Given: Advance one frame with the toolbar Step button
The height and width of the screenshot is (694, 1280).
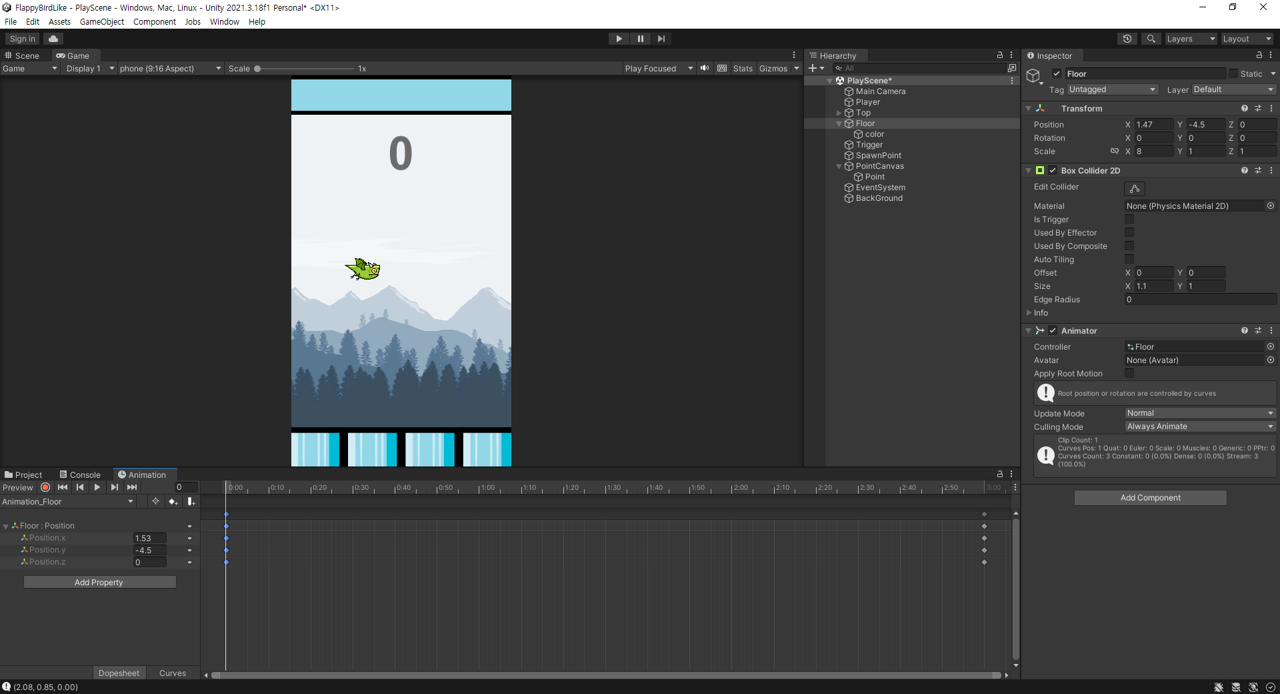Looking at the screenshot, I should click(x=661, y=39).
